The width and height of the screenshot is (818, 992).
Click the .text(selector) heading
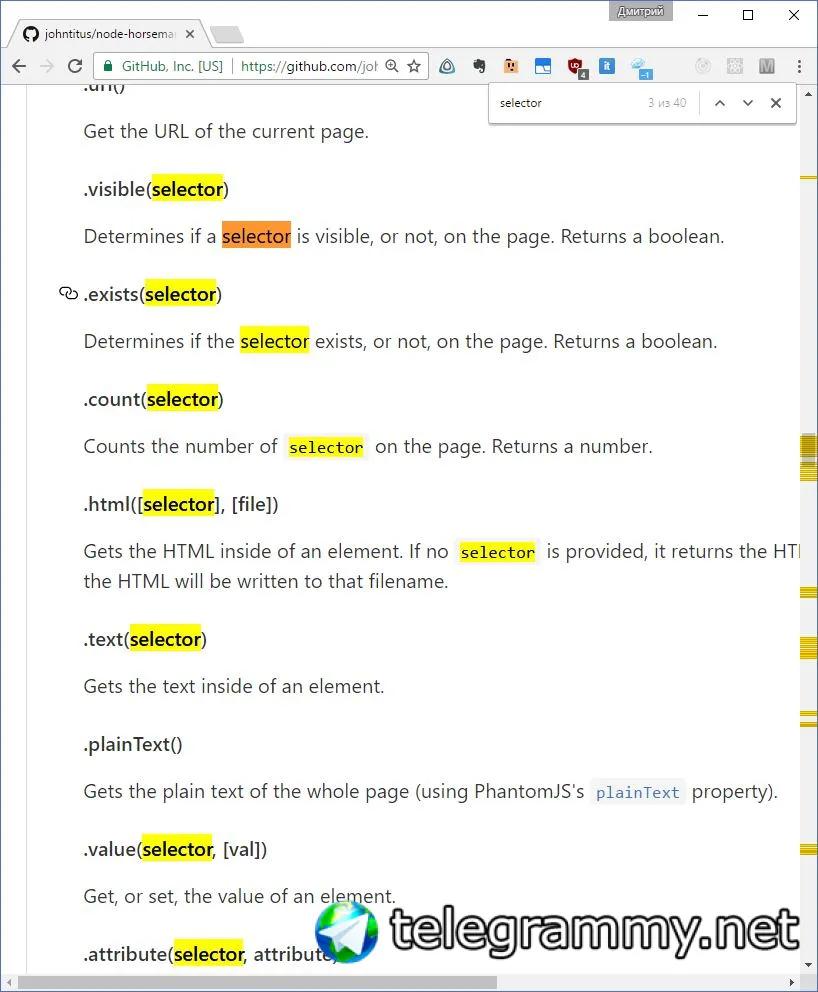point(145,640)
